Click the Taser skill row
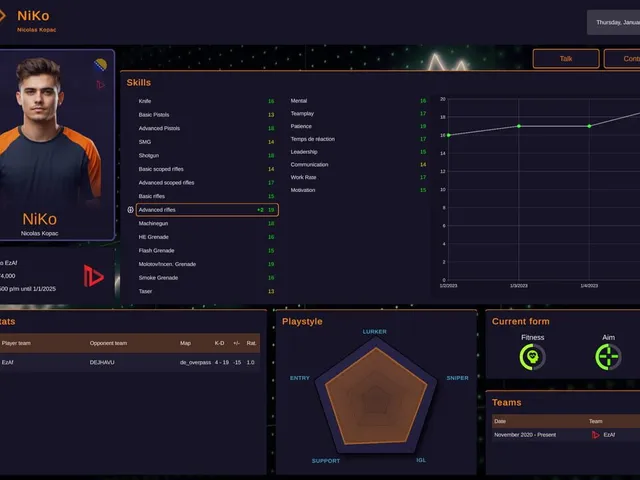This screenshot has width=640, height=480. (x=206, y=291)
